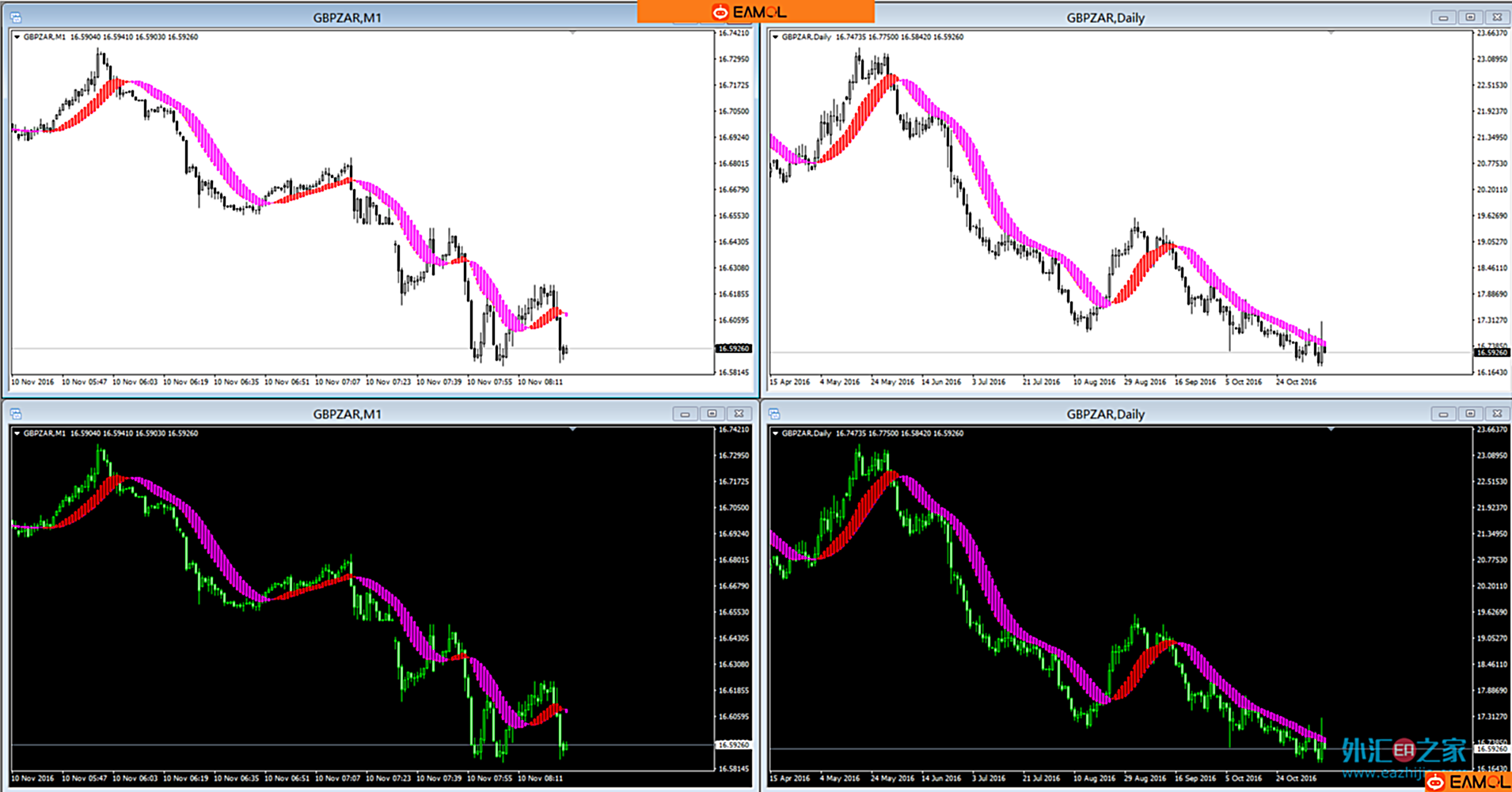This screenshot has height=792, width=1512.
Task: Click current price label 16.59260 on black M1 chart
Action: point(734,745)
